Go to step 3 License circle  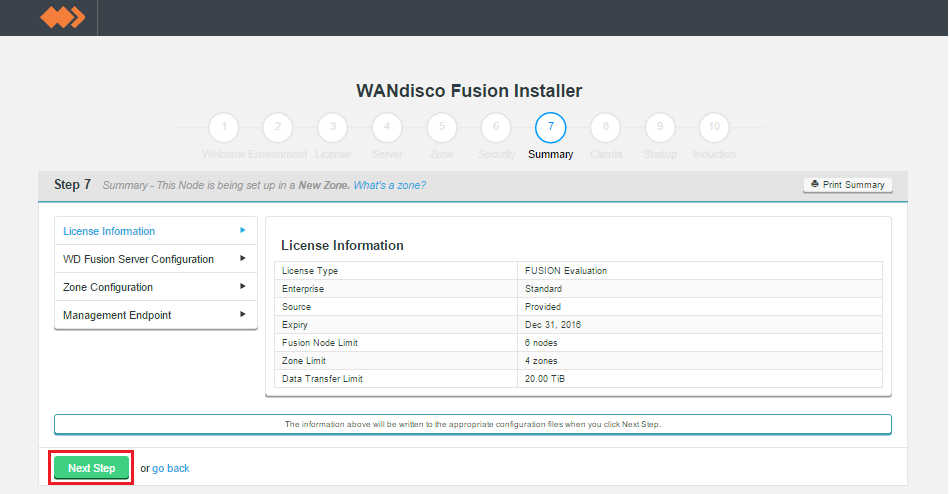point(333,127)
